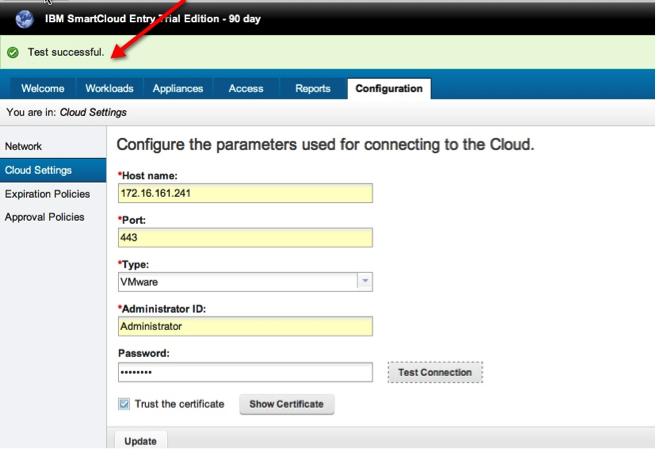This screenshot has width=656, height=449.
Task: Click the IBM SmartCloud Entry title text
Action: (153, 19)
